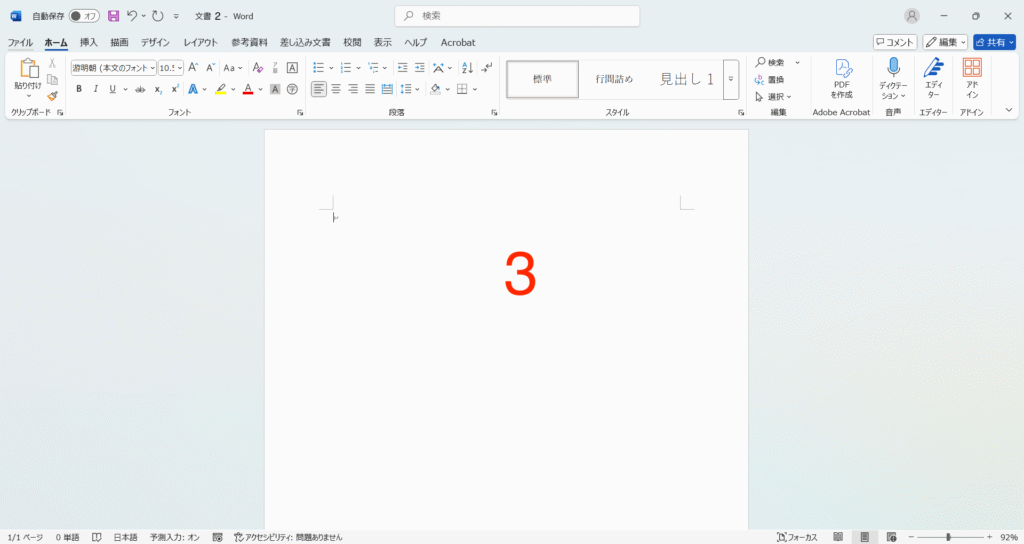Apply superscript x² formatting

[x=175, y=89]
